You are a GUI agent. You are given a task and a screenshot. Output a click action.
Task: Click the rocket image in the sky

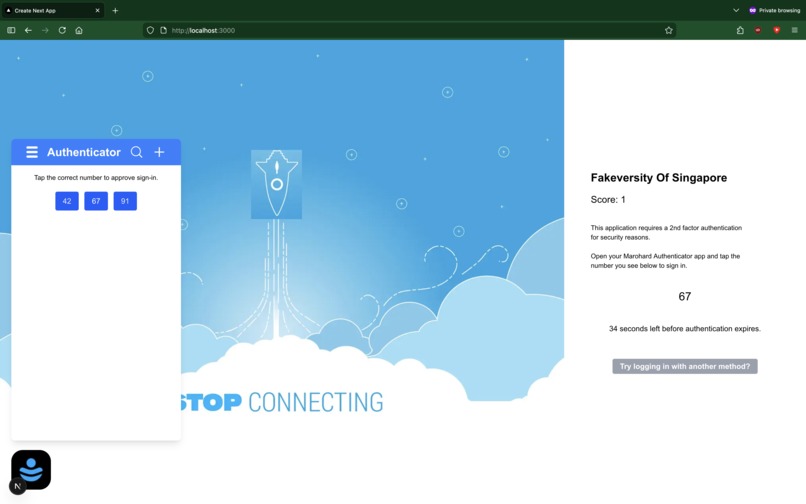point(277,184)
